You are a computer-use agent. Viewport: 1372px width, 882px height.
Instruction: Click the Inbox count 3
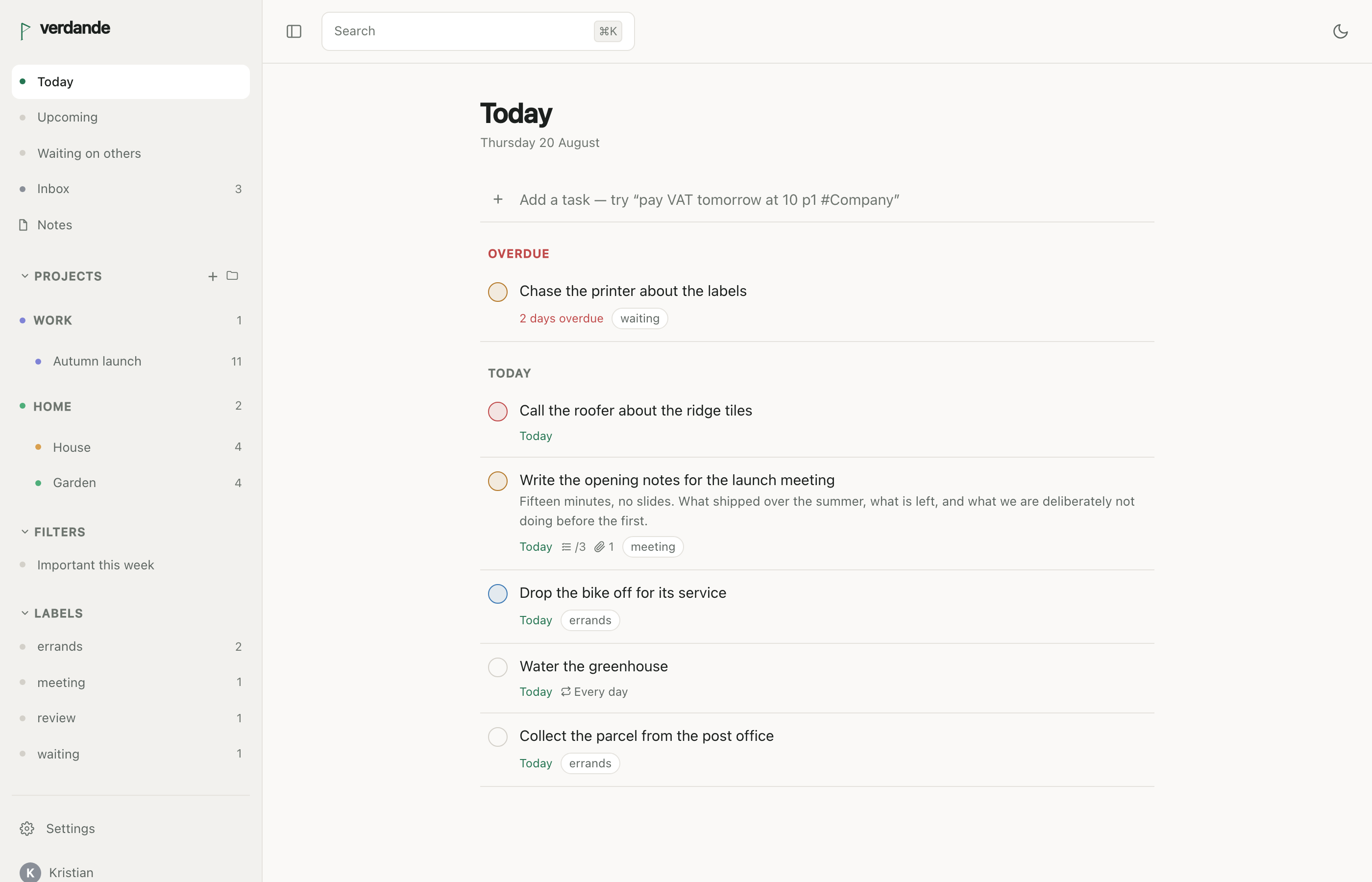tap(238, 189)
